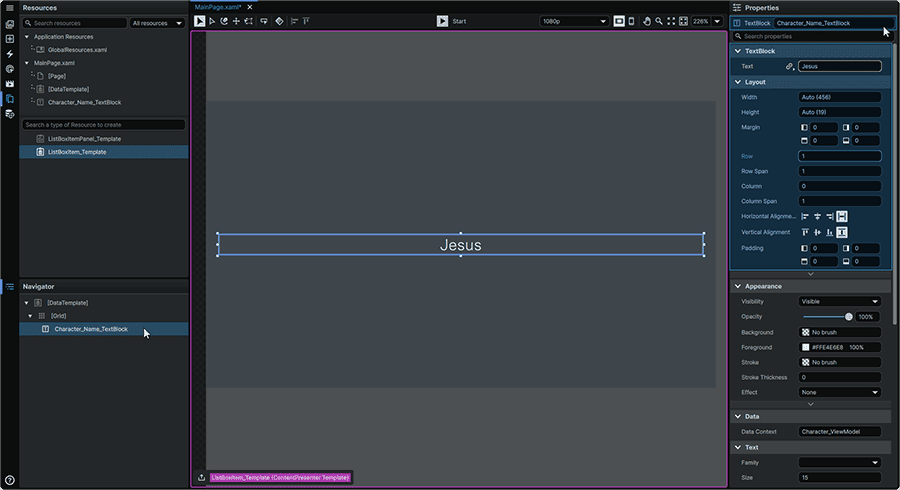Open the assets library sidebar panel

pyautogui.click(x=10, y=24)
